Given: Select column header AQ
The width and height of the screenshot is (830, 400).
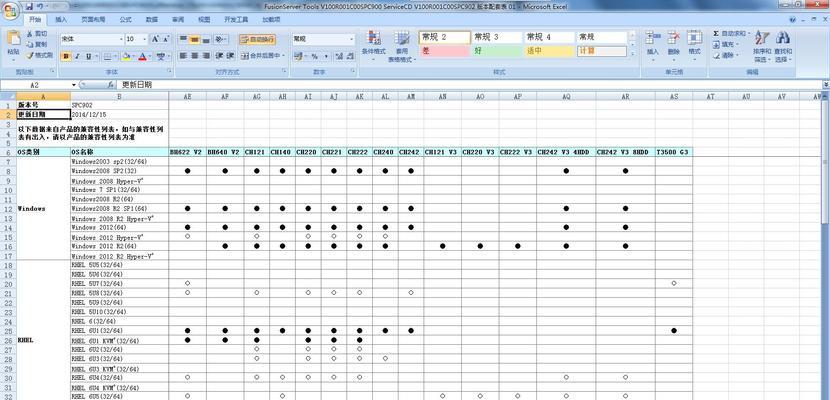Looking at the screenshot, I should click(x=566, y=96).
